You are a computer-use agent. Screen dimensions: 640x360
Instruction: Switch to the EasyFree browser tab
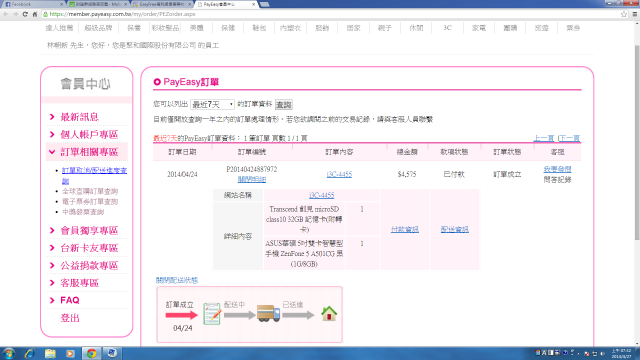(x=162, y=4)
